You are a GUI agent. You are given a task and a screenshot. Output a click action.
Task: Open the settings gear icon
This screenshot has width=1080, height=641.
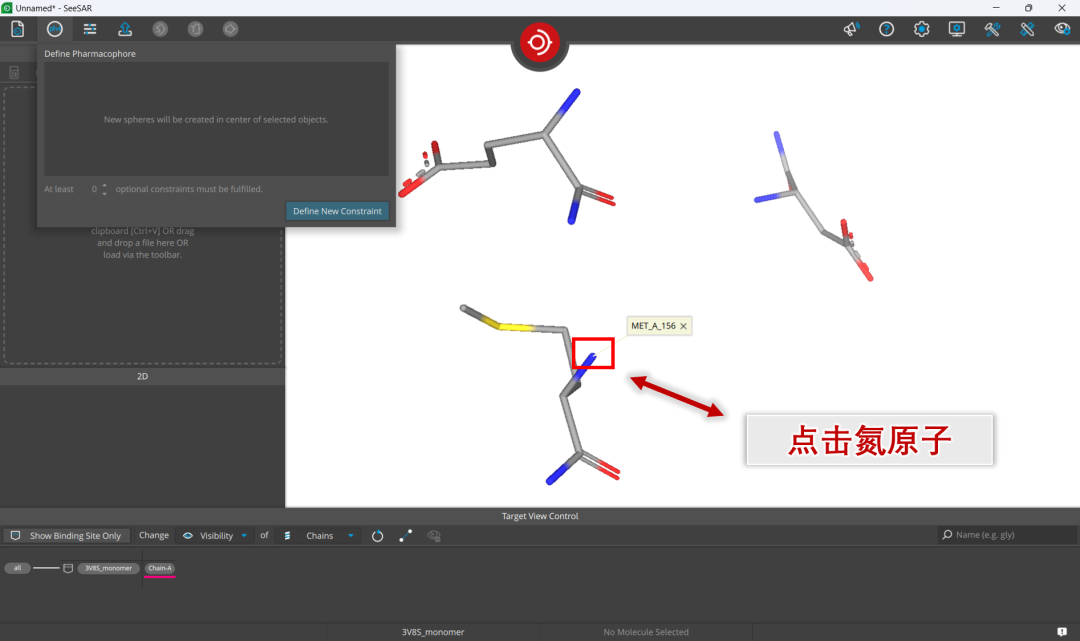[922, 29]
